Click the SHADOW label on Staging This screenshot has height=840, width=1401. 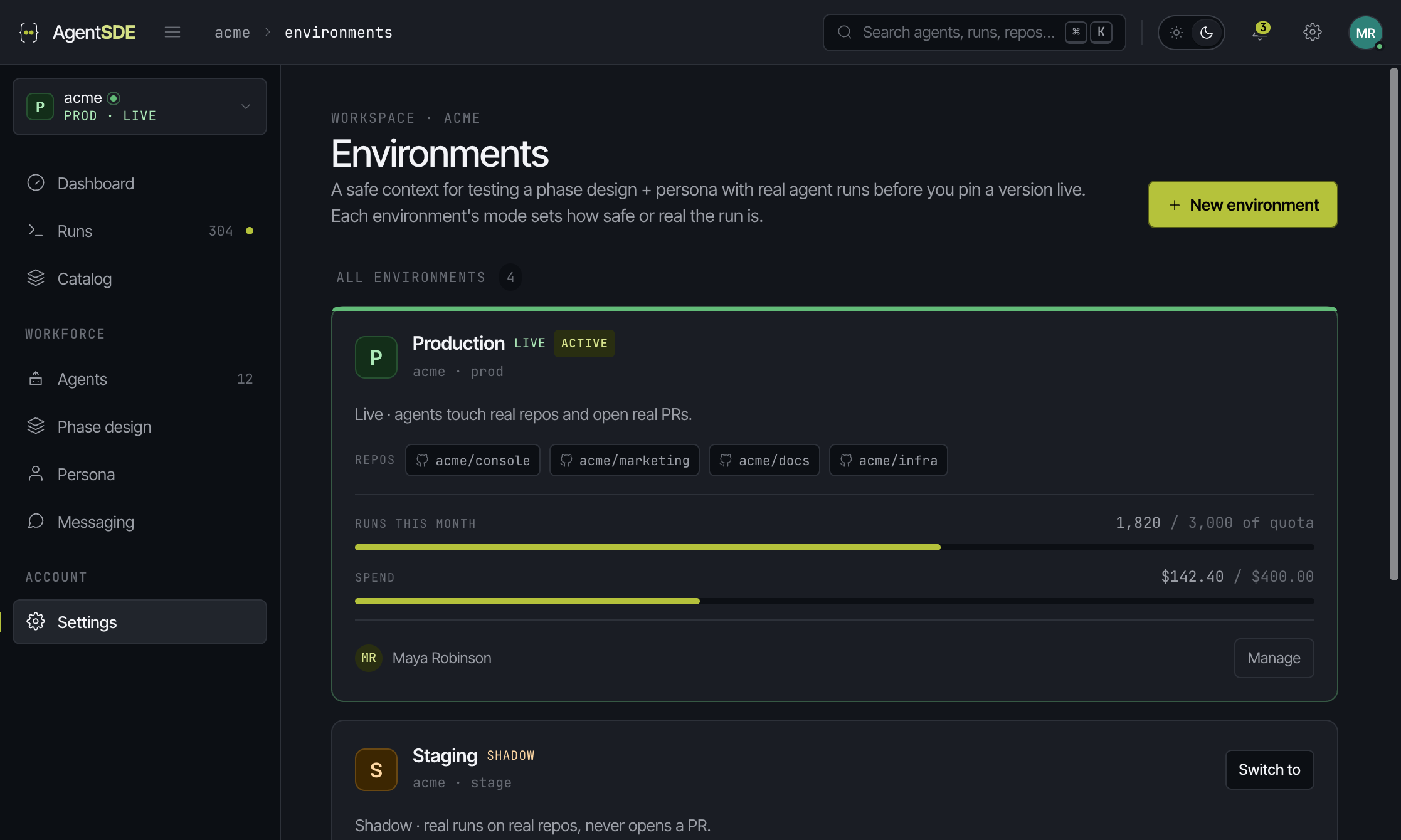[510, 755]
